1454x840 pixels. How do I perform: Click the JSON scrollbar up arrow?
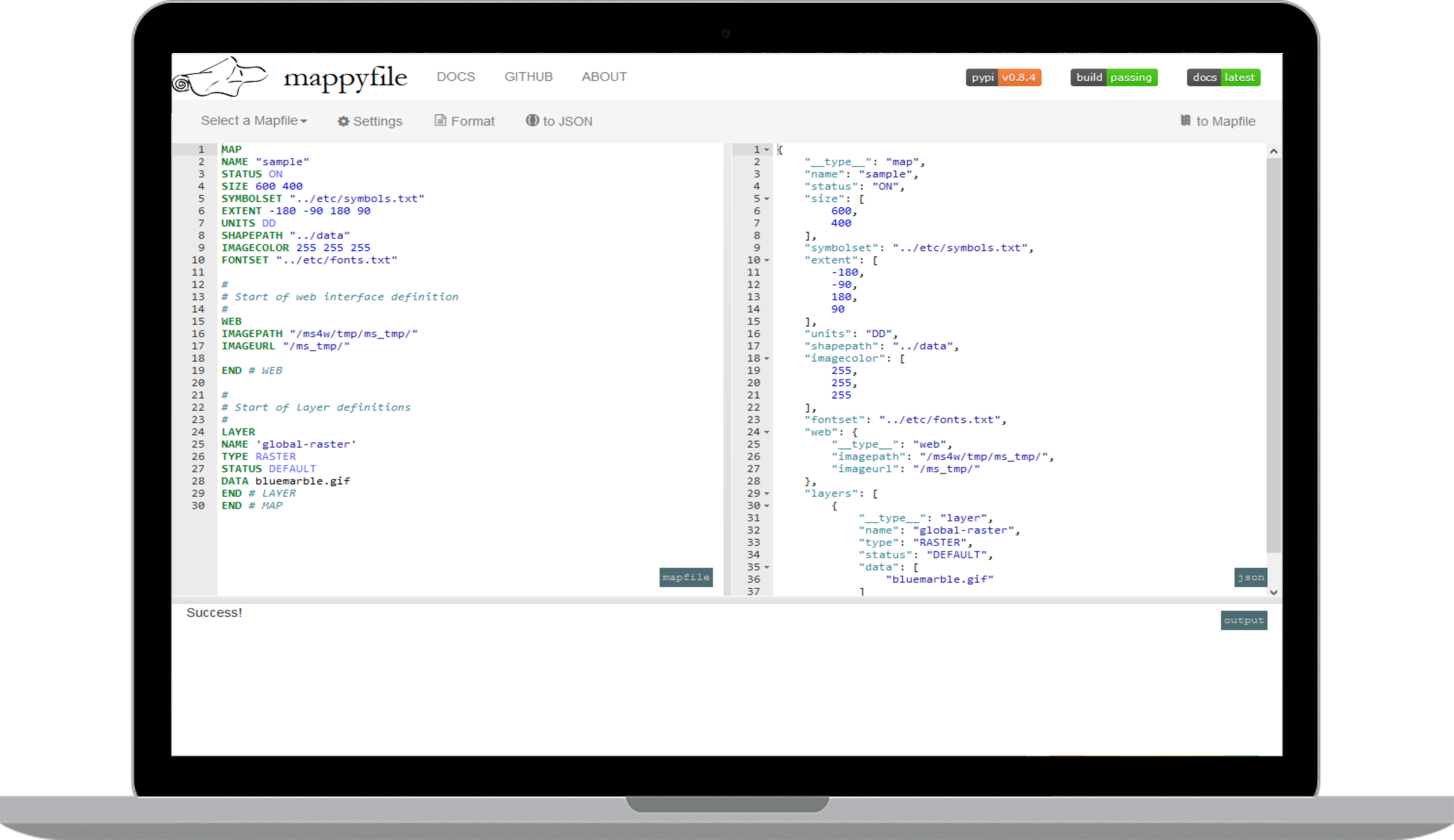pos(1273,151)
